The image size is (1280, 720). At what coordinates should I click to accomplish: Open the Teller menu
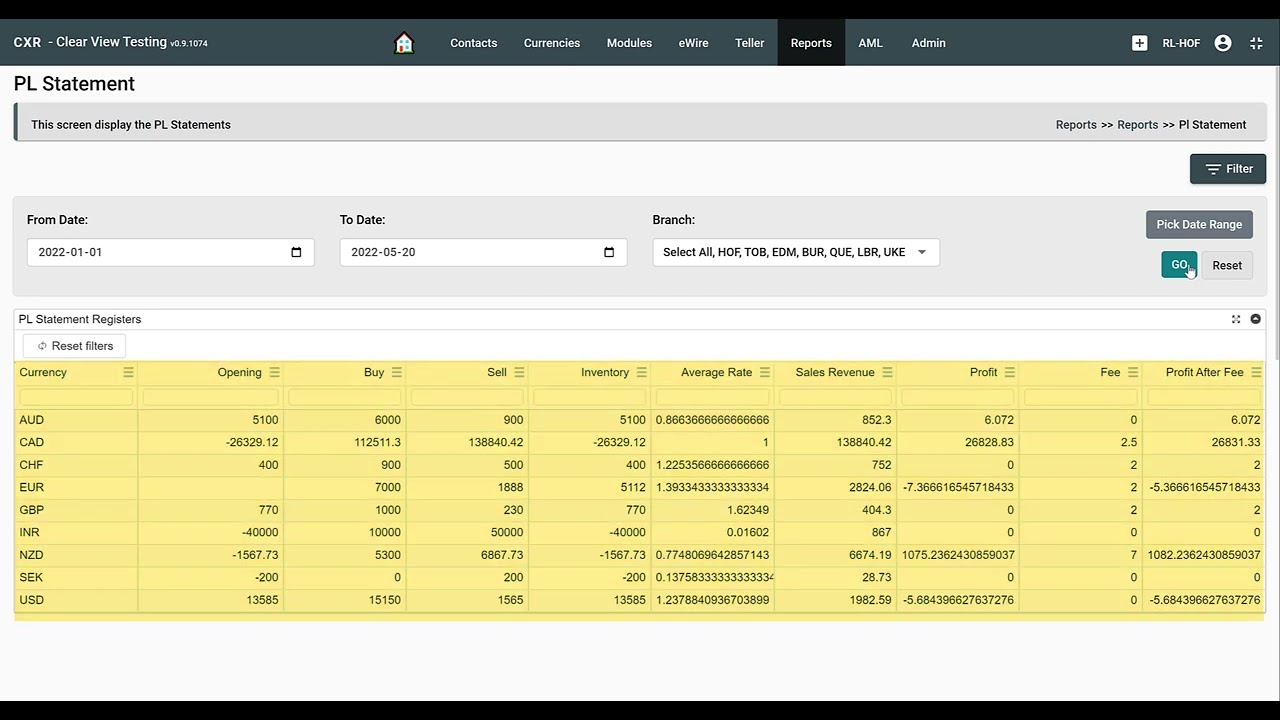tap(749, 43)
